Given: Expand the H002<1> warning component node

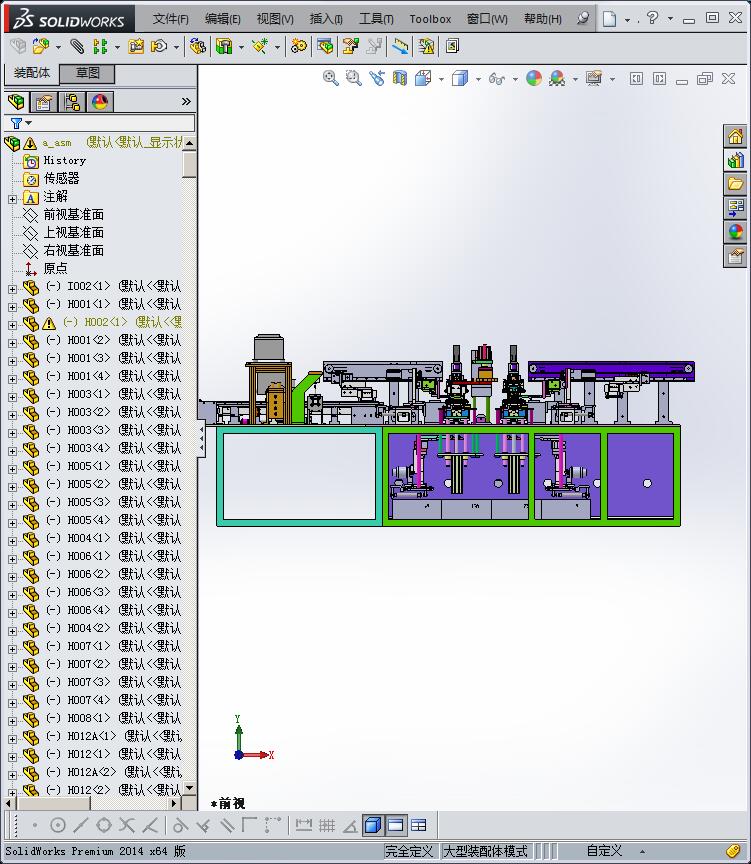Looking at the screenshot, I should tap(13, 325).
